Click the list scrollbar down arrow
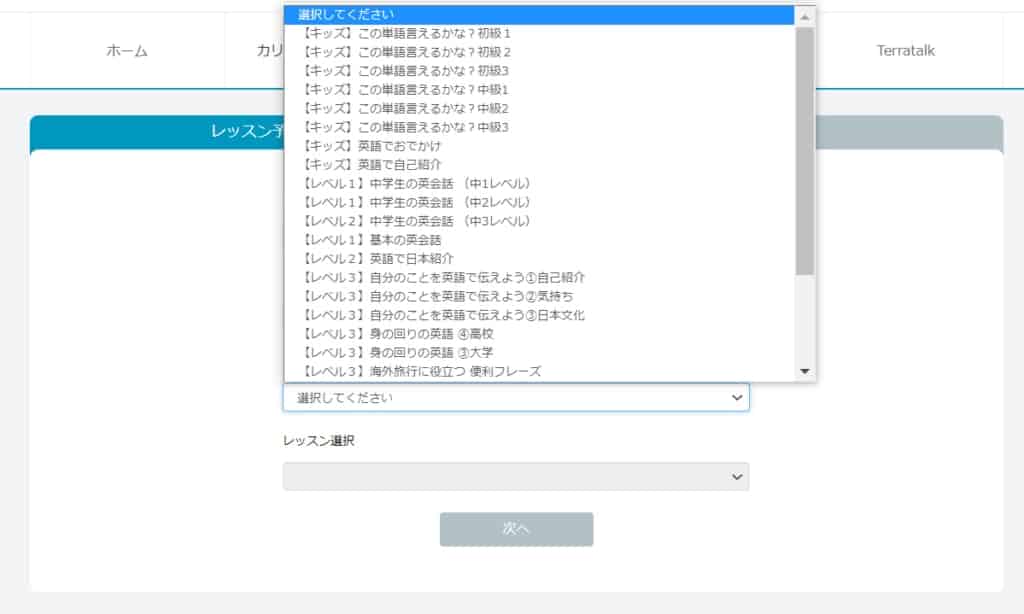The height and width of the screenshot is (614, 1024). 807,372
